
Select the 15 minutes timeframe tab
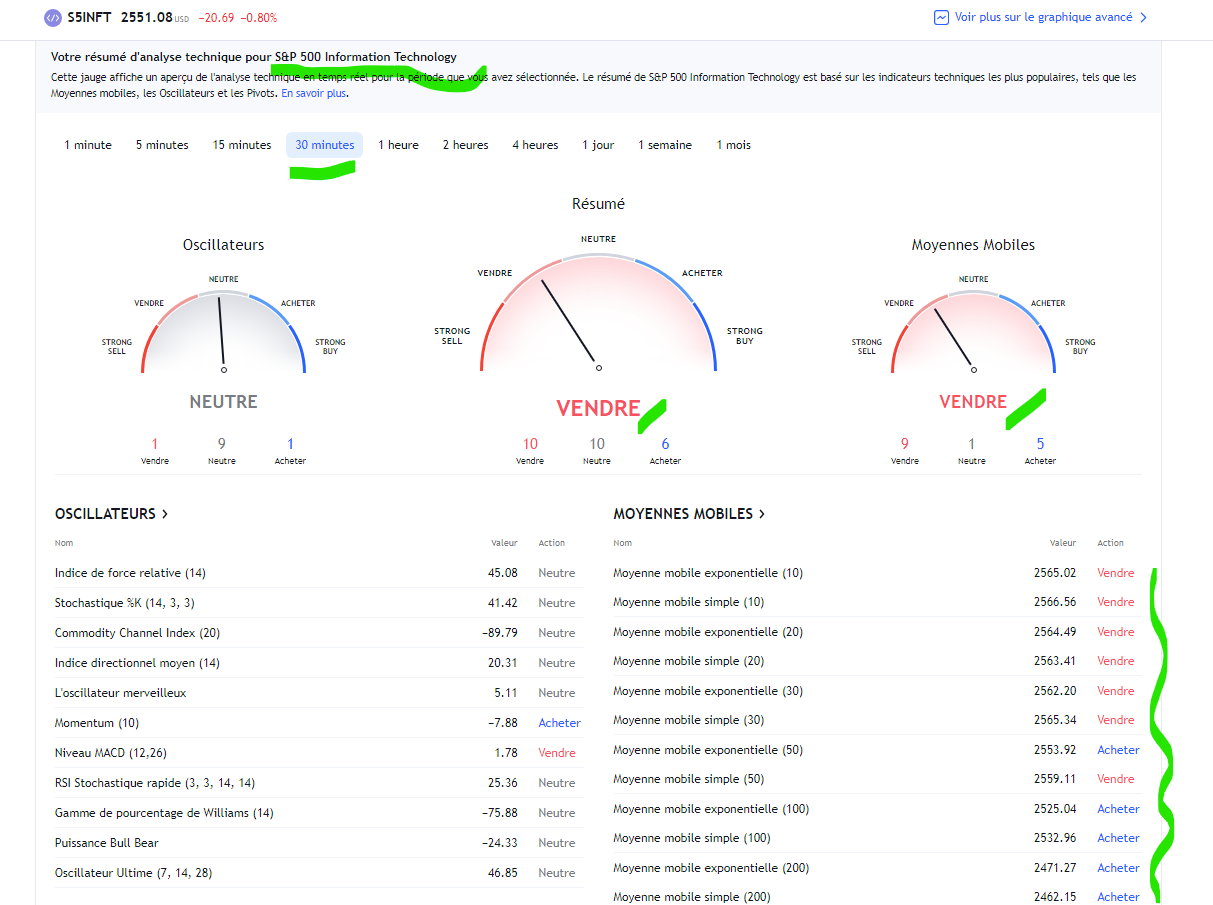tap(242, 145)
